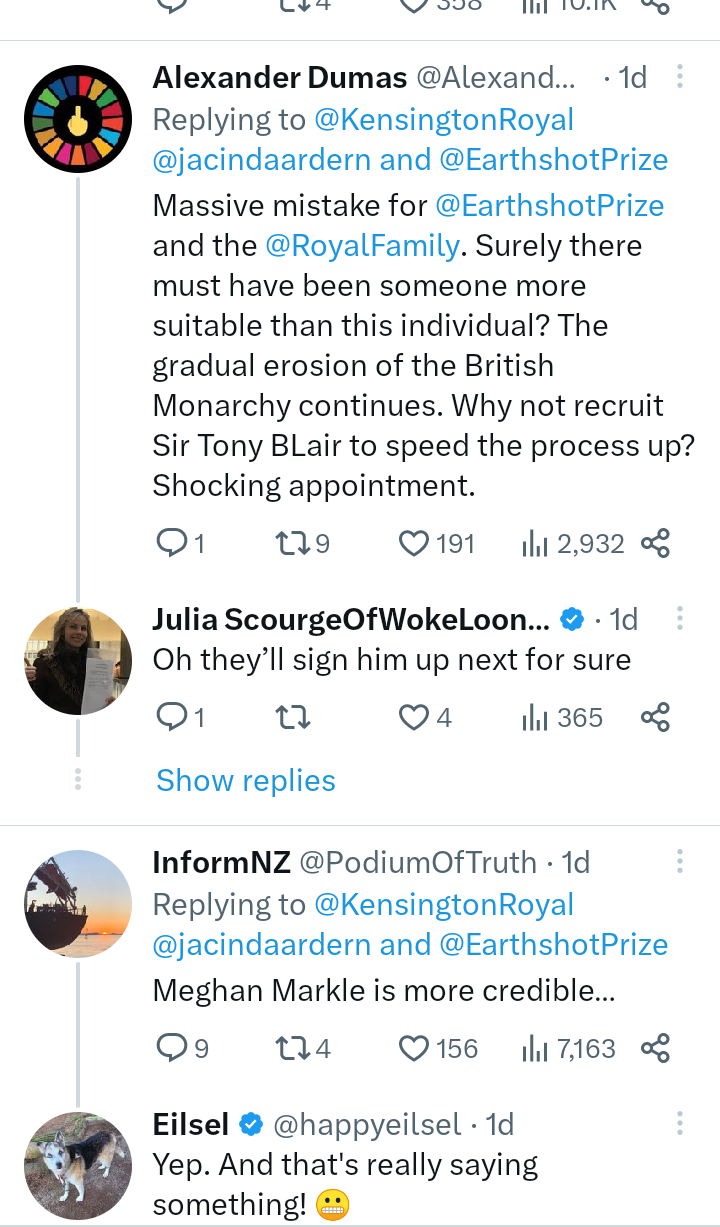The height and width of the screenshot is (1227, 720).
Task: Share Julia's reply tweet
Action: click(655, 717)
